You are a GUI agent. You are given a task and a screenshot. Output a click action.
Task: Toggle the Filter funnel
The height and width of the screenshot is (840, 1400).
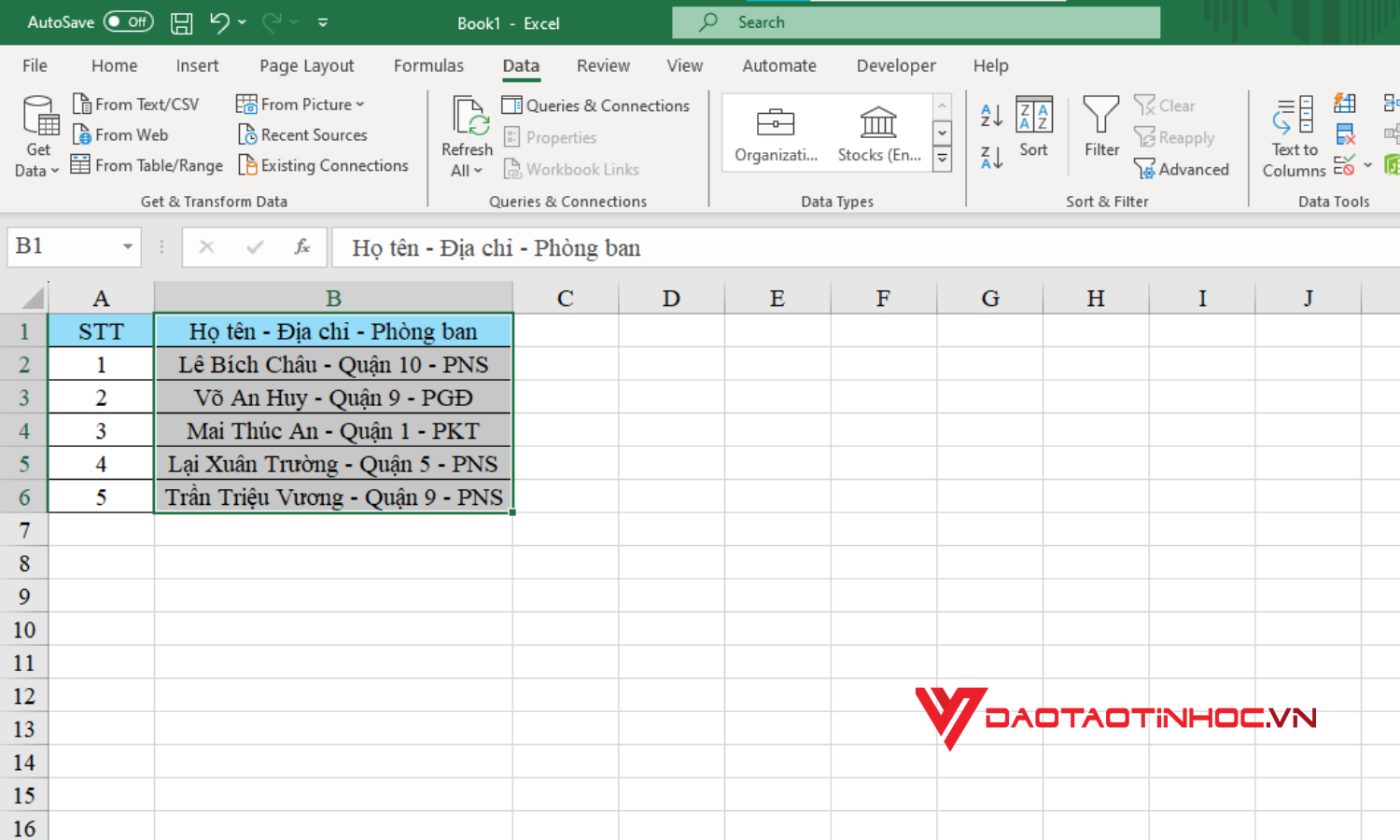coord(1101,128)
